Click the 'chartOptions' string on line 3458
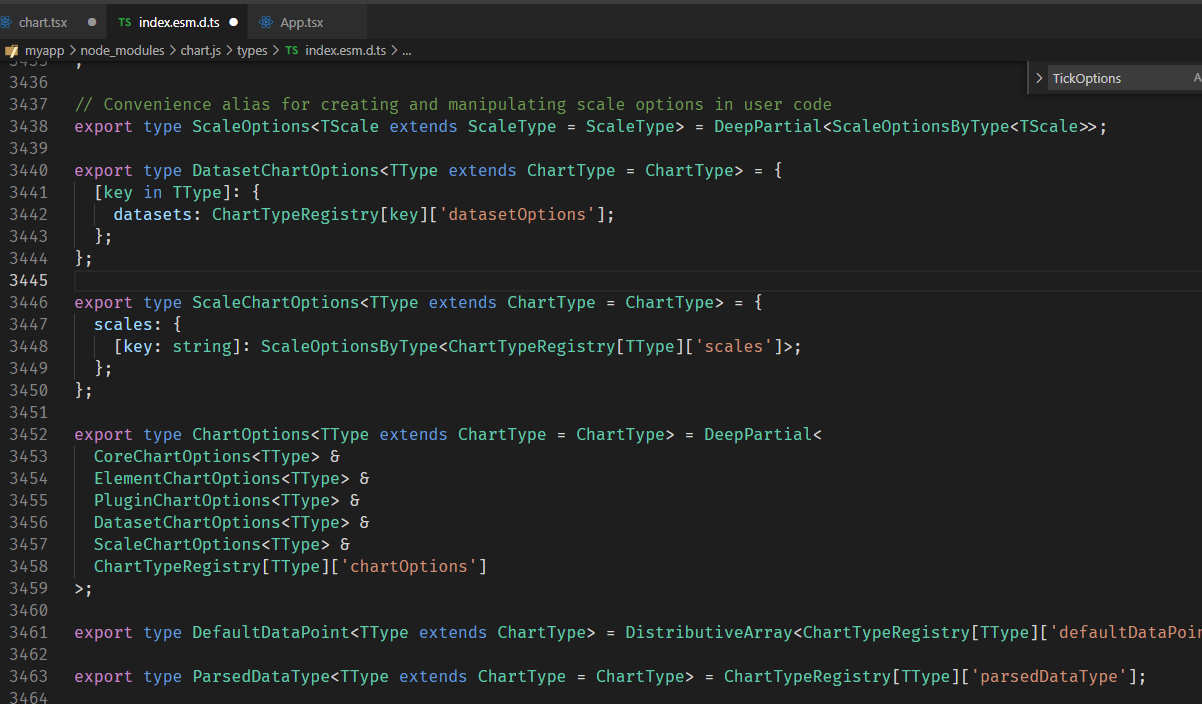The height and width of the screenshot is (704, 1202). [408, 566]
